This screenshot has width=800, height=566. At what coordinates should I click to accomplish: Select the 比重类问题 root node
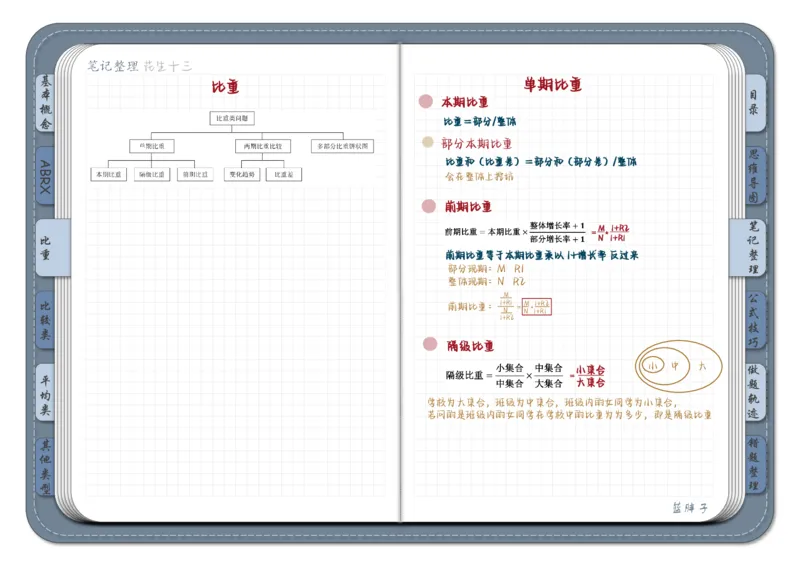pos(232,118)
